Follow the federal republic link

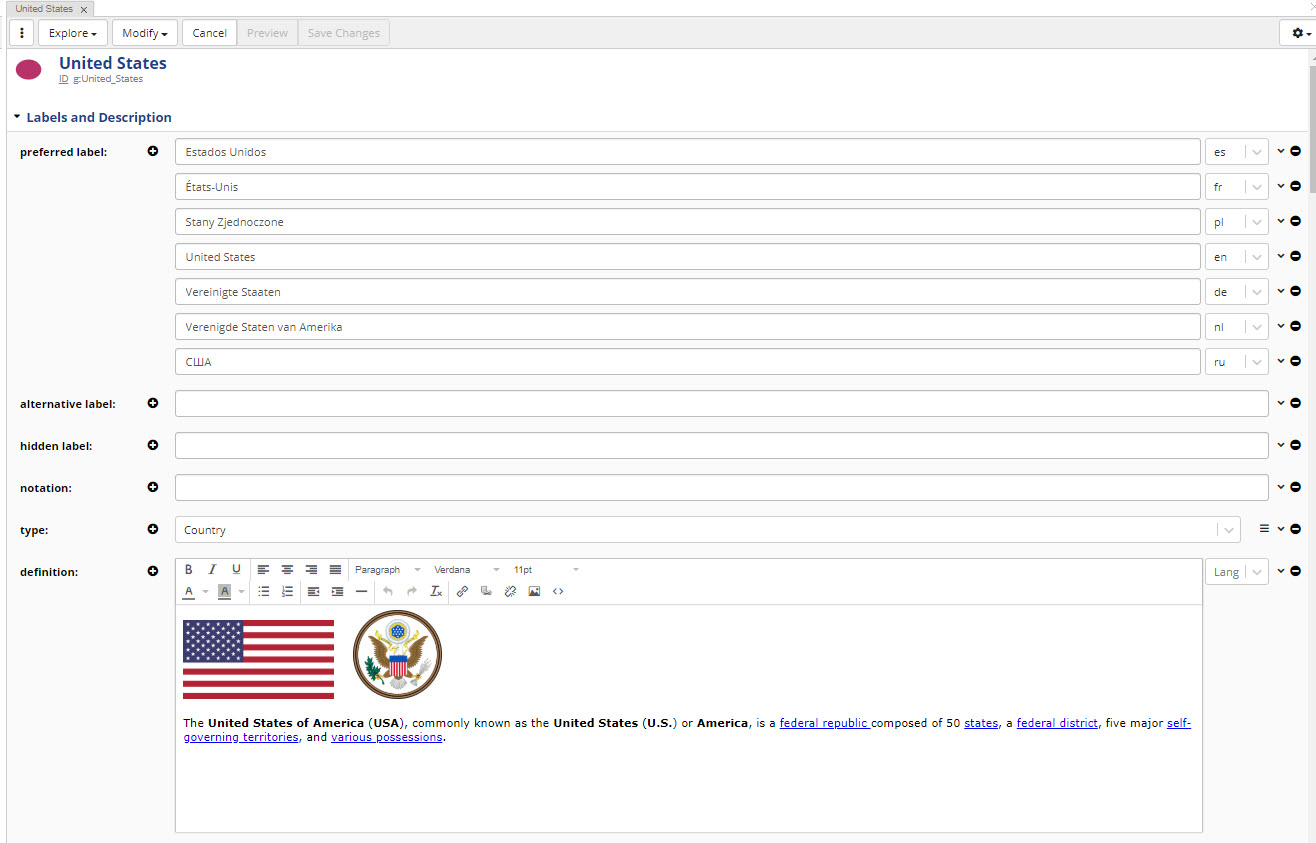point(824,722)
